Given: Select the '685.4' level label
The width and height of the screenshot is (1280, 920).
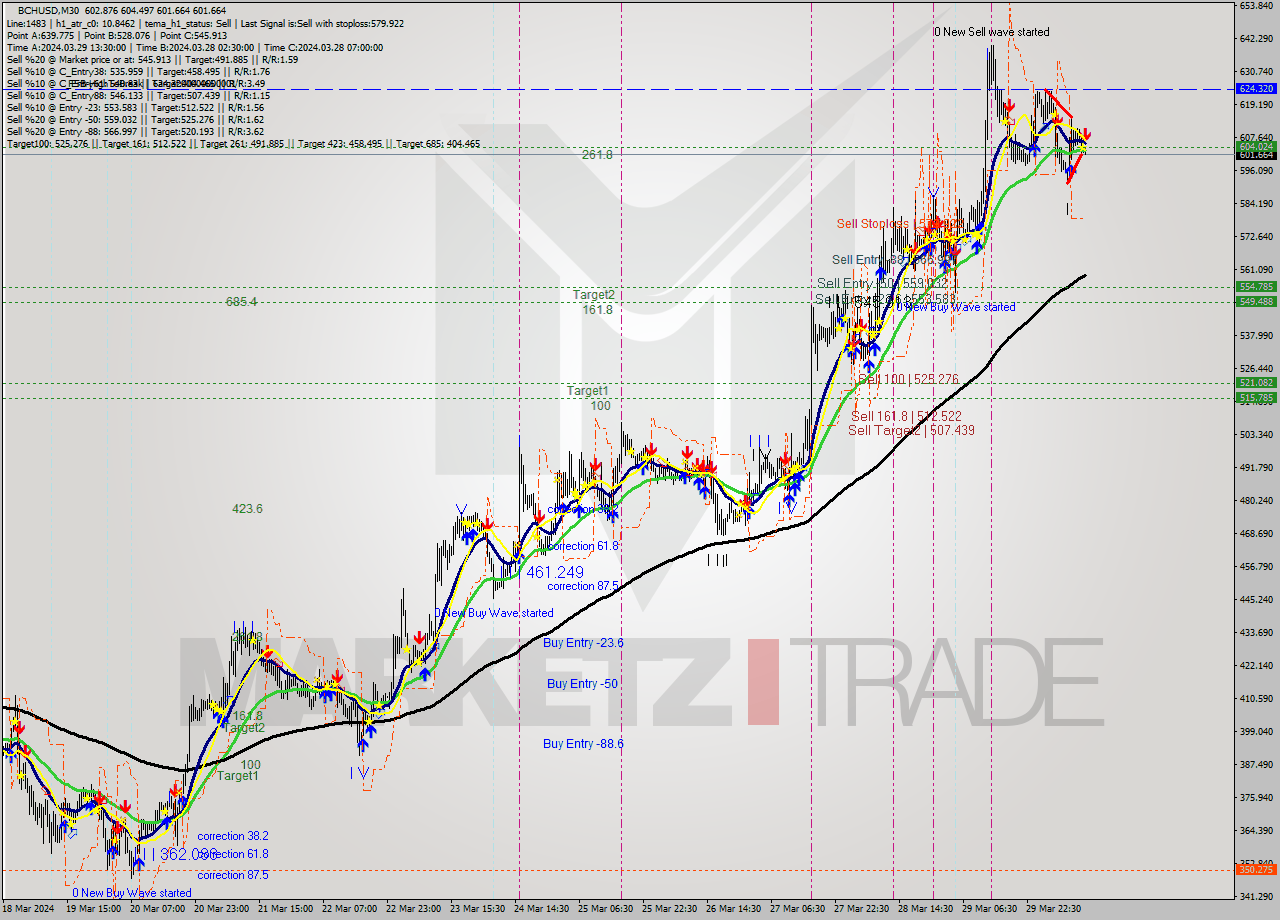Looking at the screenshot, I should [x=241, y=301].
